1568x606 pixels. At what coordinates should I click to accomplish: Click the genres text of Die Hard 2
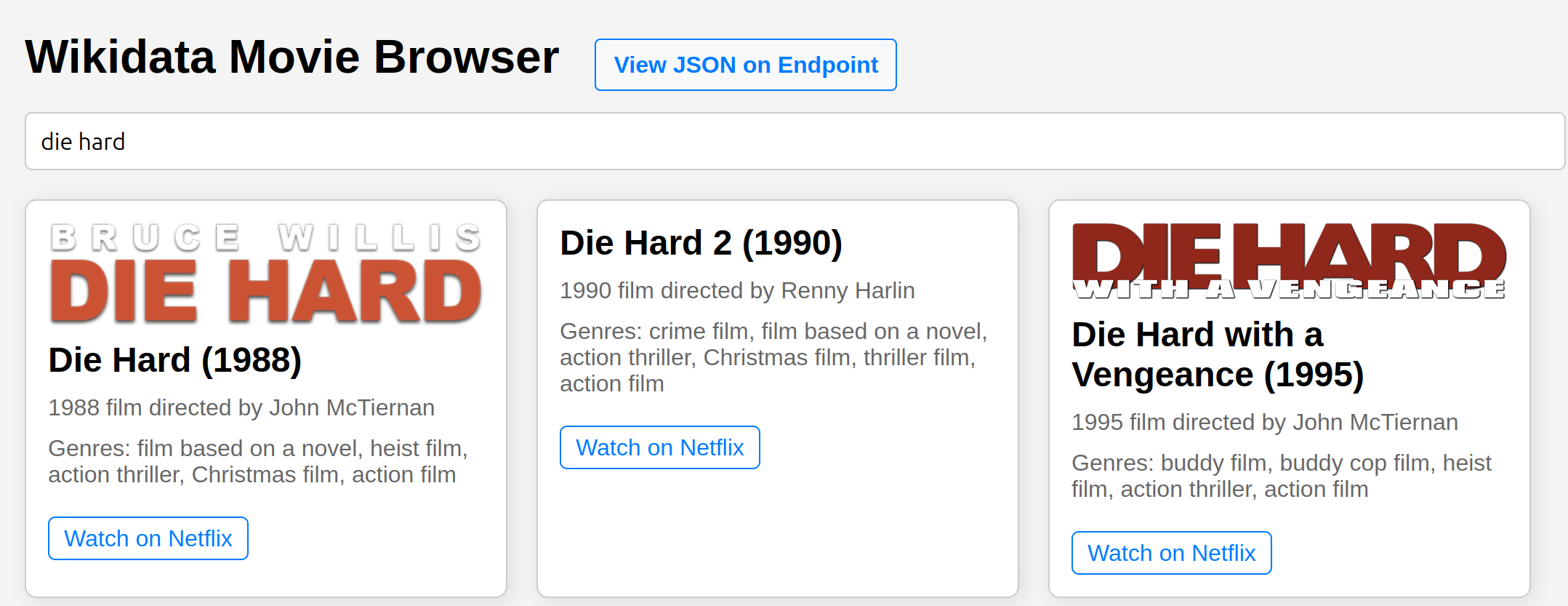coord(773,357)
